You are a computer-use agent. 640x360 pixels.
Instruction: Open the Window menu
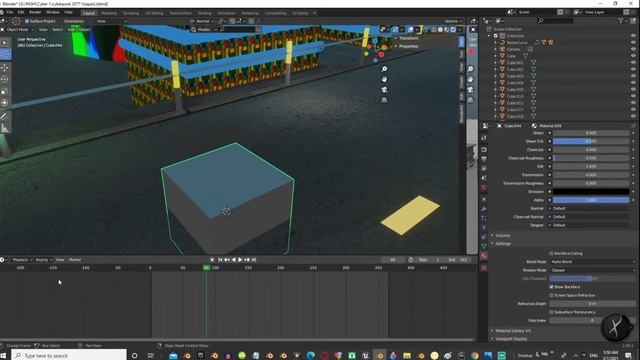pyautogui.click(x=52, y=12)
